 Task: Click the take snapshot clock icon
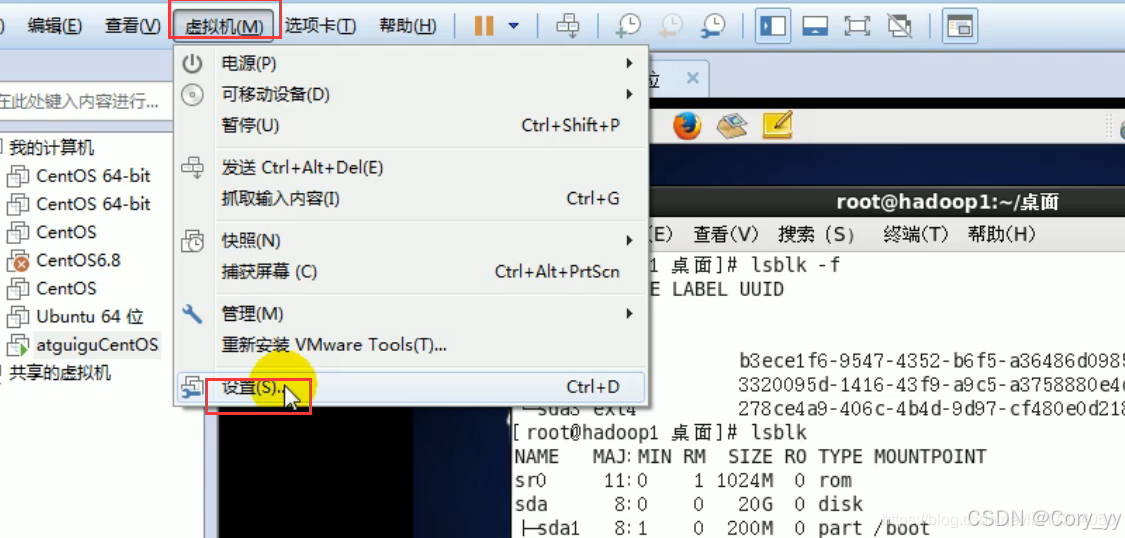[x=629, y=27]
